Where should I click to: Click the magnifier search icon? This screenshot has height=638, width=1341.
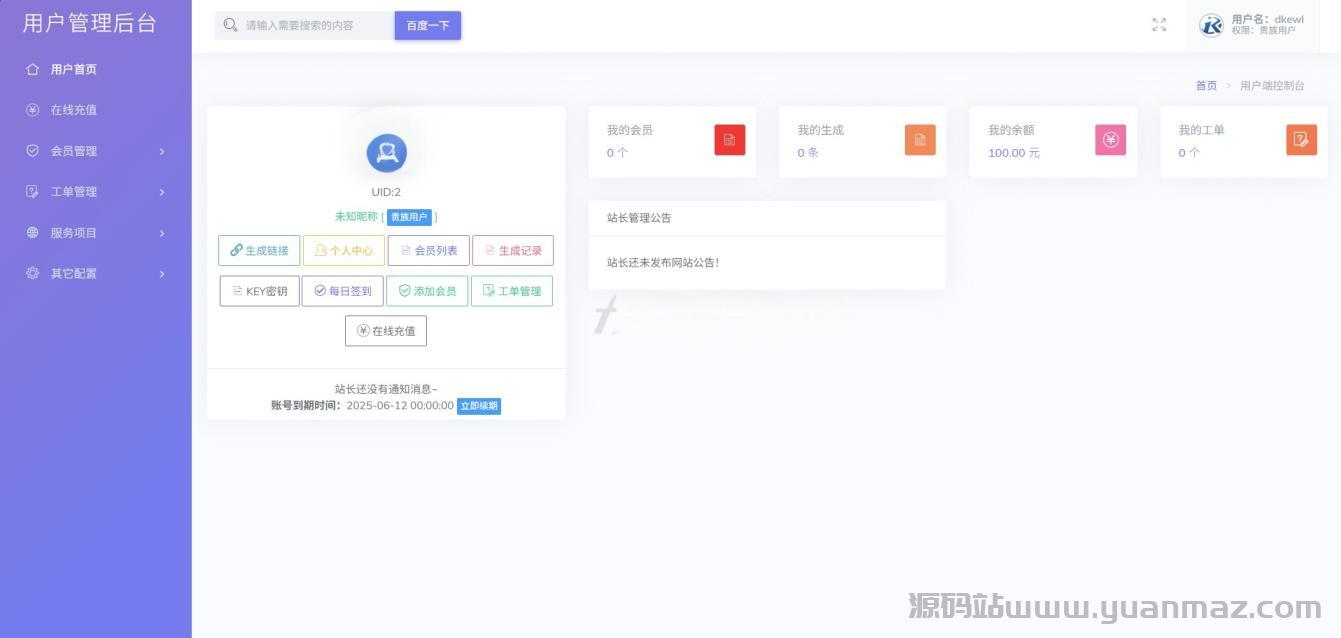[x=231, y=25]
